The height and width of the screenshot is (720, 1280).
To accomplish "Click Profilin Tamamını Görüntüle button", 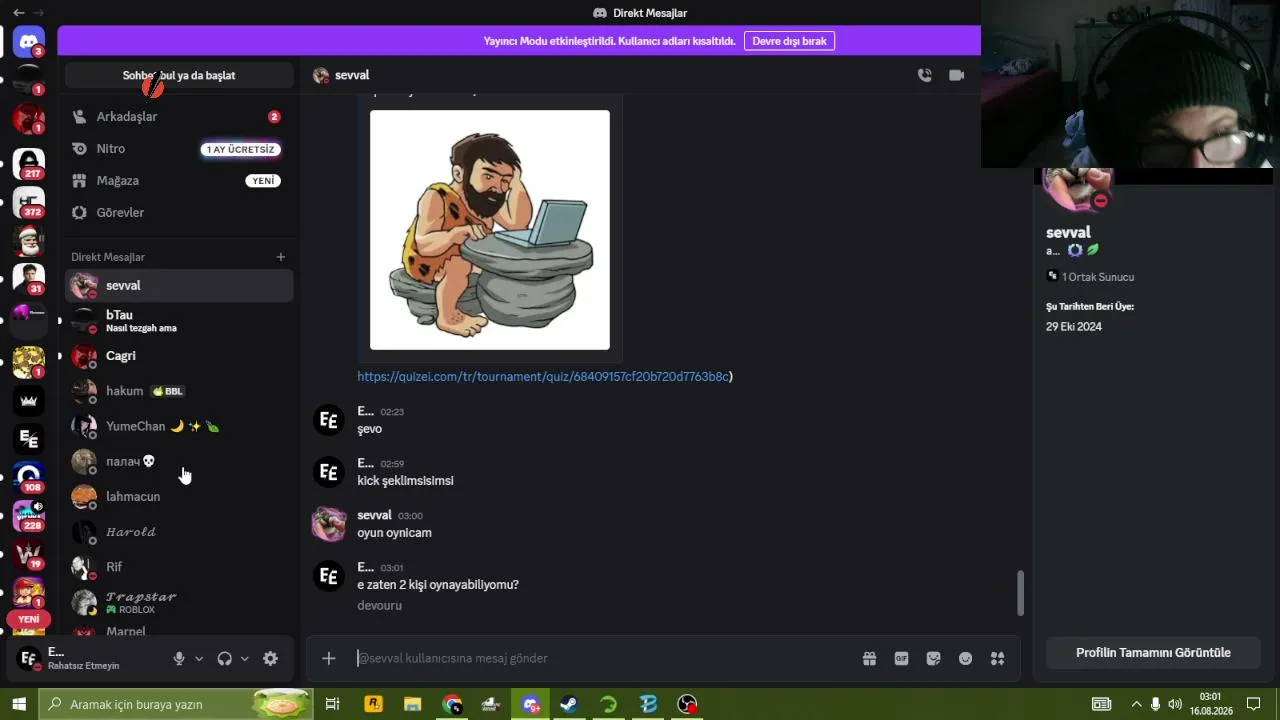I will 1153,653.
